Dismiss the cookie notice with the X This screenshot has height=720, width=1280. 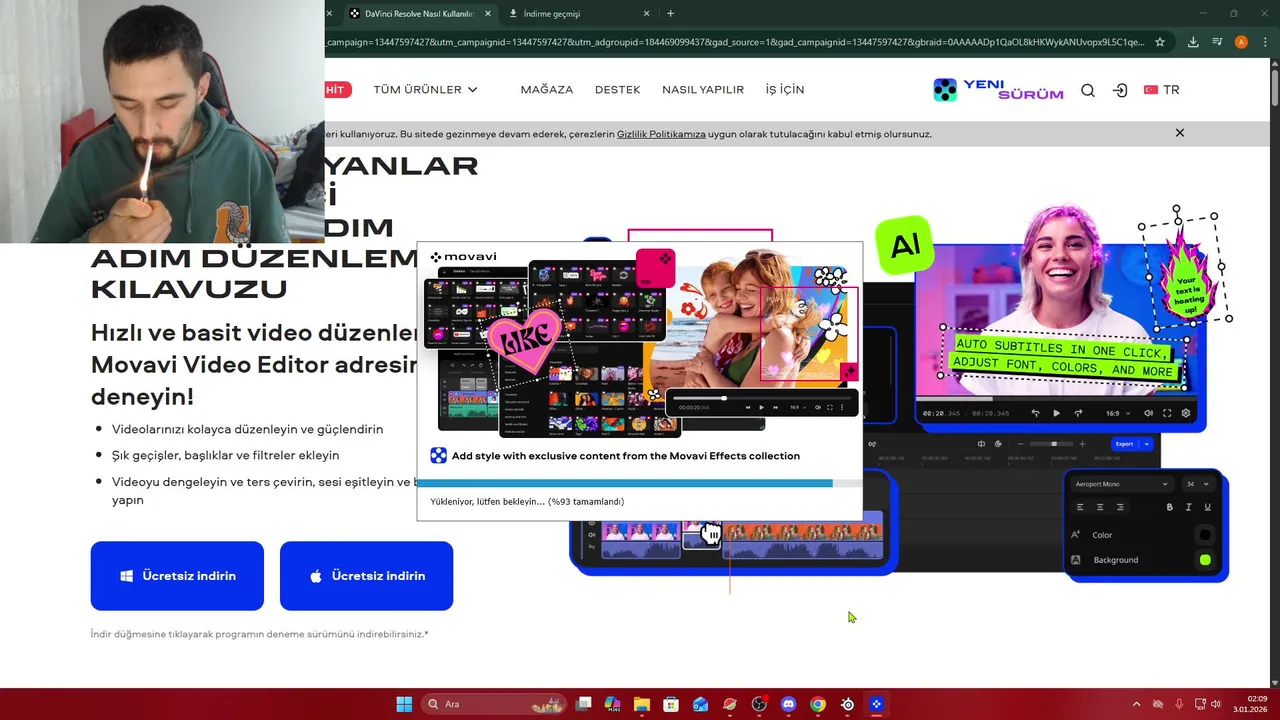click(1180, 133)
